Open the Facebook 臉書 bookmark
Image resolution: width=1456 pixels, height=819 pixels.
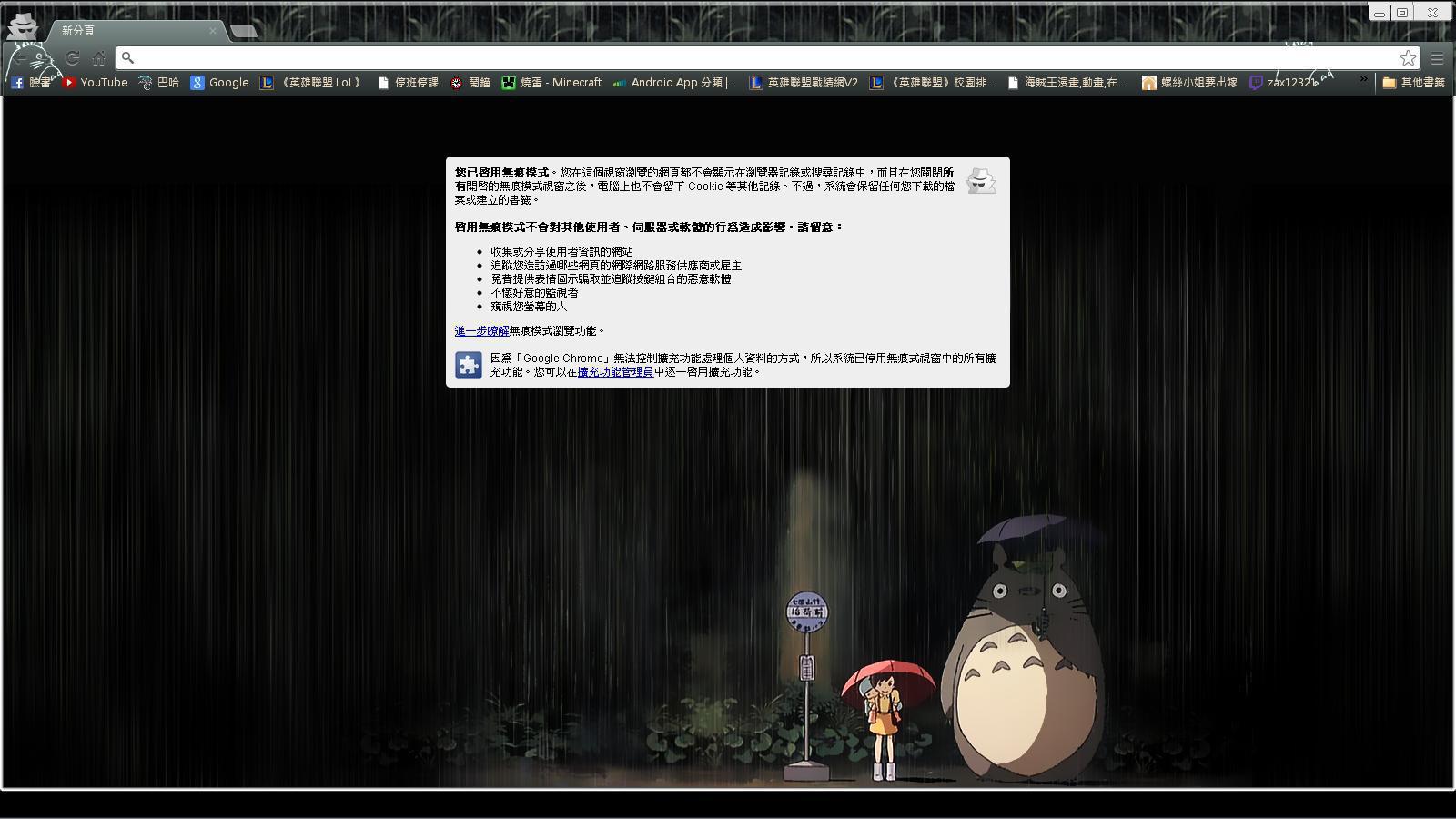[x=30, y=83]
